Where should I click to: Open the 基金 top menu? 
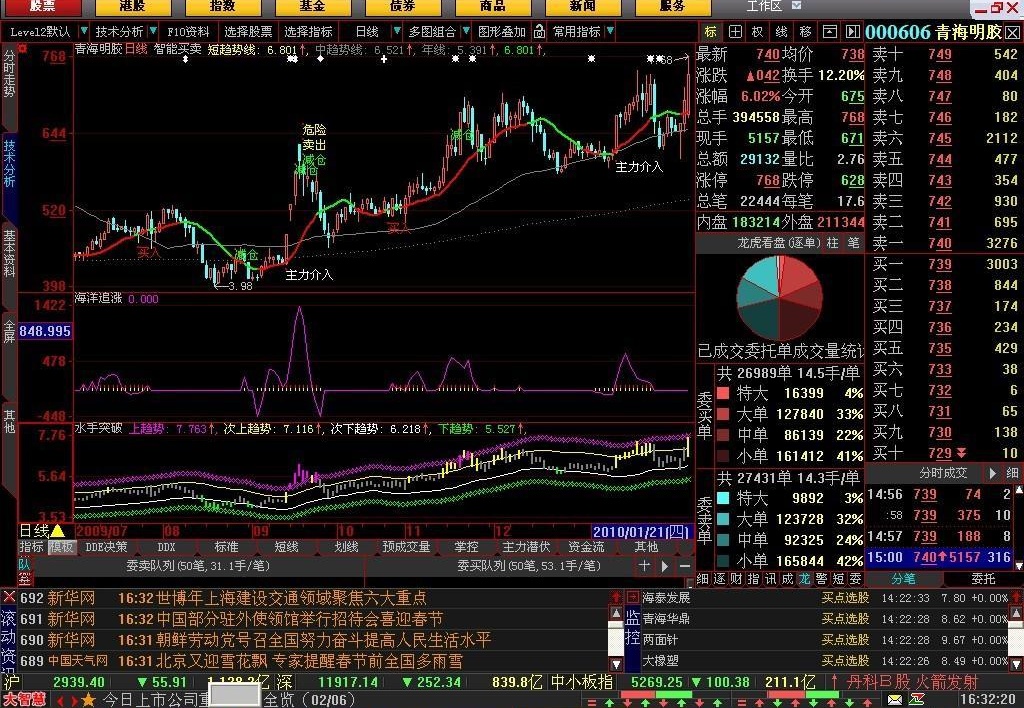(x=313, y=7)
